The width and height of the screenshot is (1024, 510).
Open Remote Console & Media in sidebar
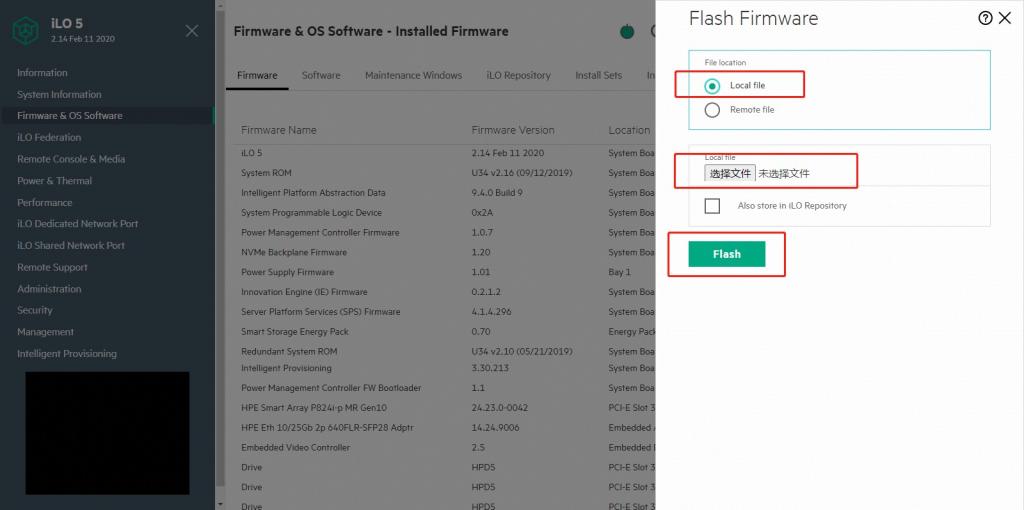[x=71, y=159]
